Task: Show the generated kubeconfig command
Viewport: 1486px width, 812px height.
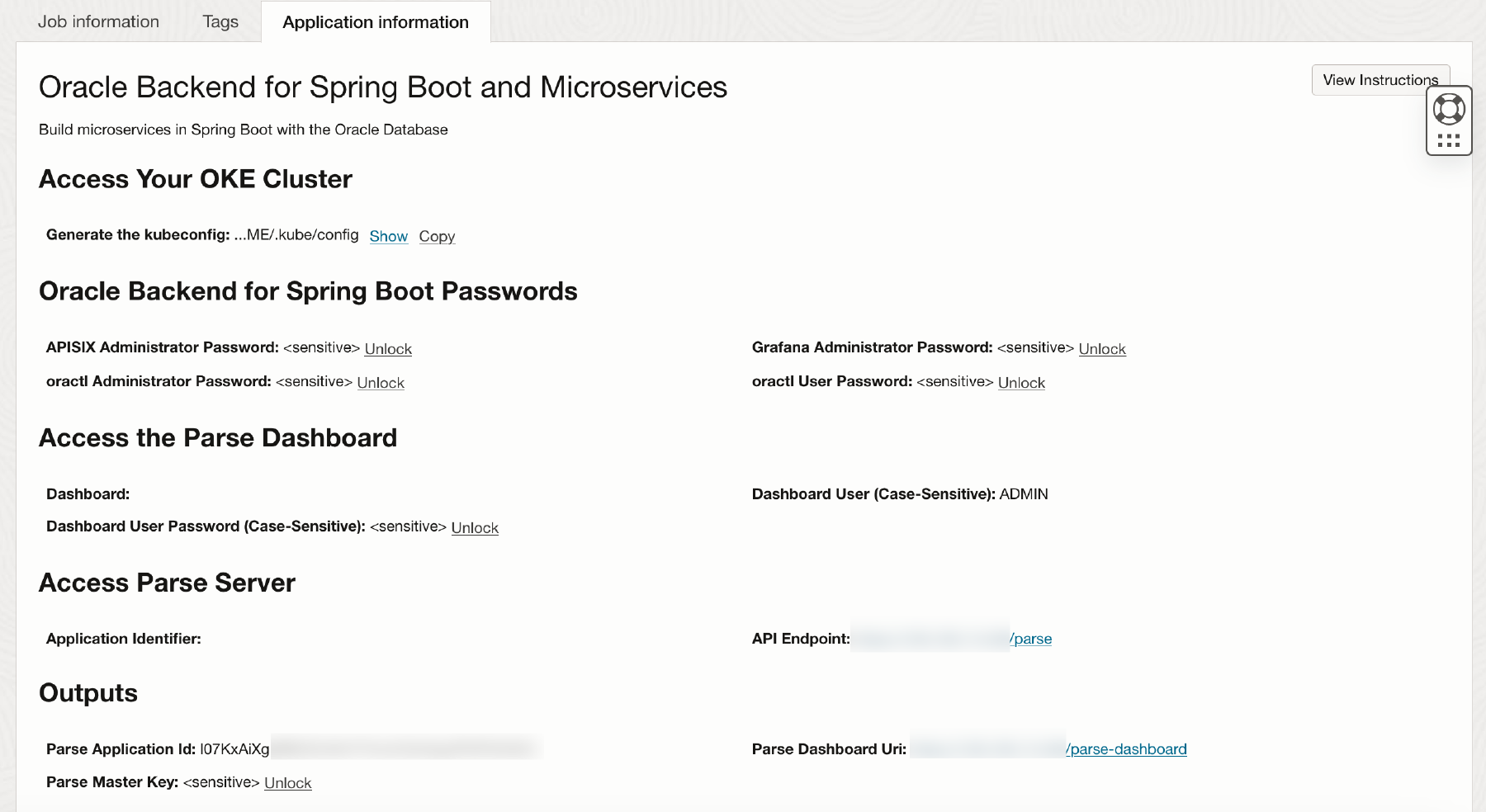Action: click(388, 236)
